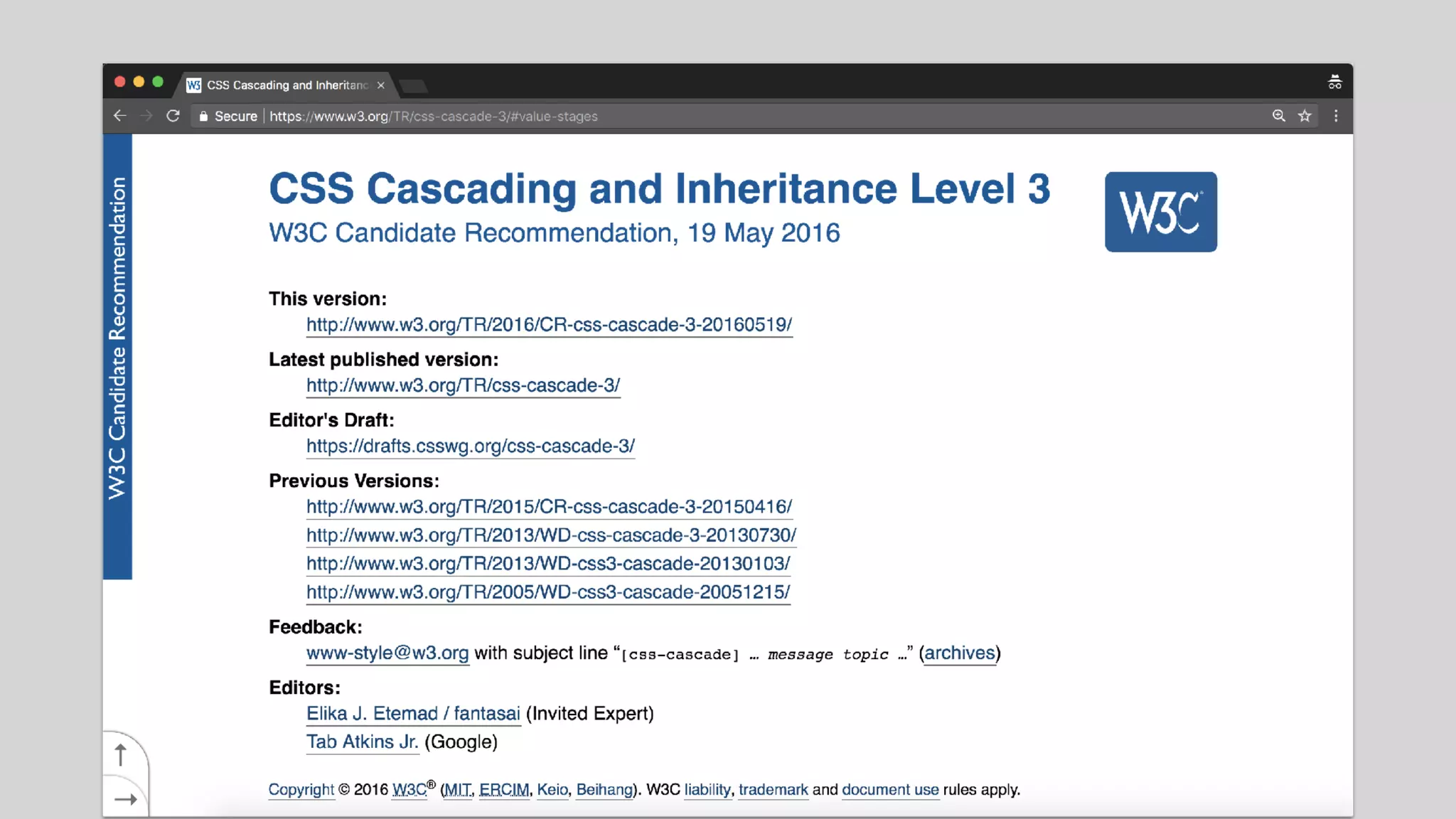This screenshot has width=1456, height=819.
Task: Click the browser forward arrow
Action: (146, 116)
